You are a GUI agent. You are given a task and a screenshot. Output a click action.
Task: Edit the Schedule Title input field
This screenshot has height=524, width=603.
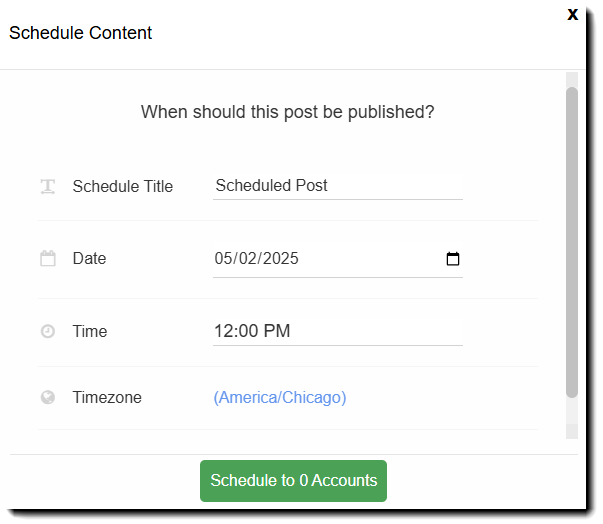[x=338, y=186]
